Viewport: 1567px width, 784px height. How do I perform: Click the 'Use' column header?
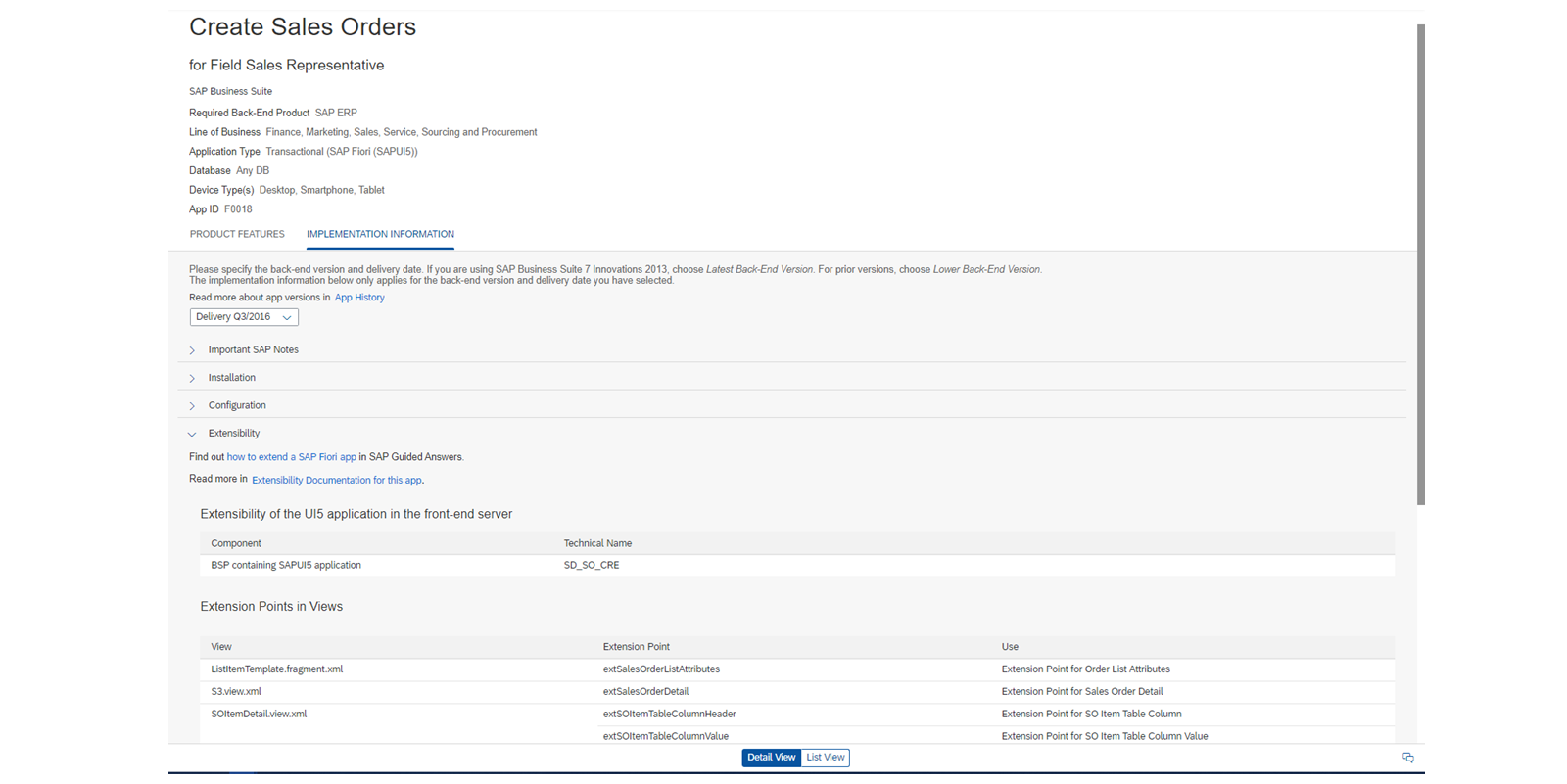click(1010, 647)
